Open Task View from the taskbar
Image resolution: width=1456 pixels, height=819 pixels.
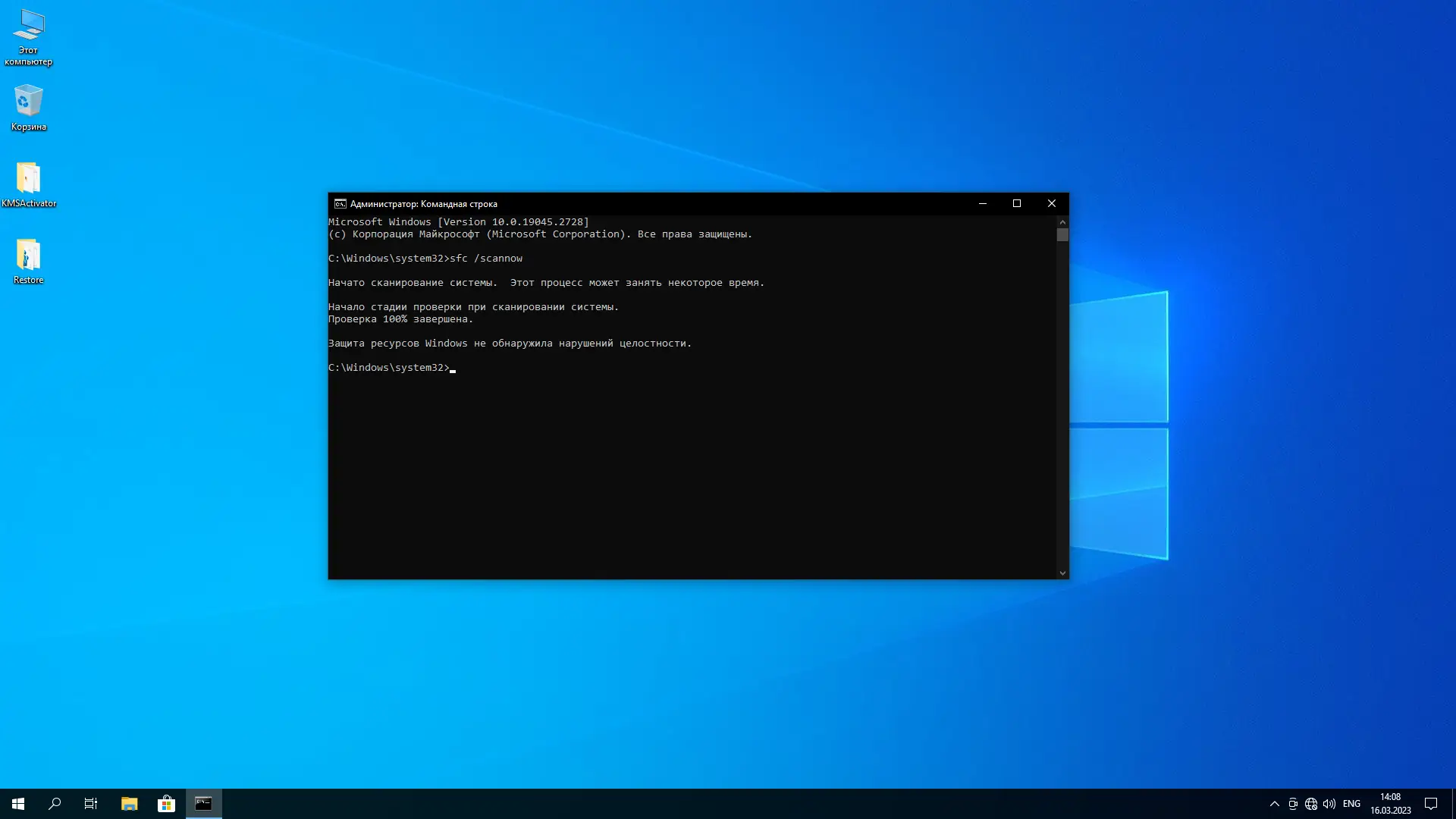pyautogui.click(x=91, y=804)
